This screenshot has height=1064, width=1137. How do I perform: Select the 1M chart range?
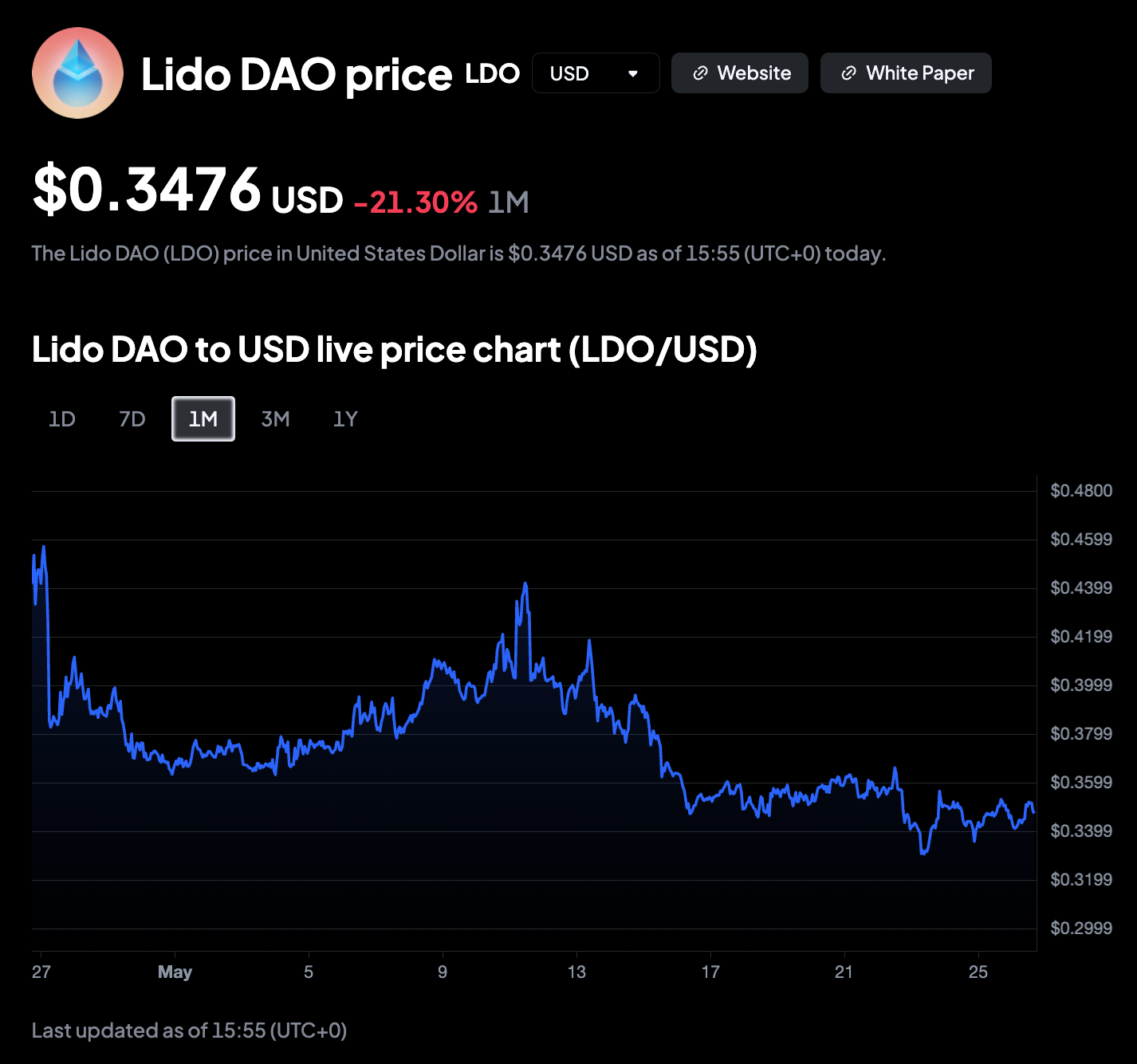pos(203,418)
